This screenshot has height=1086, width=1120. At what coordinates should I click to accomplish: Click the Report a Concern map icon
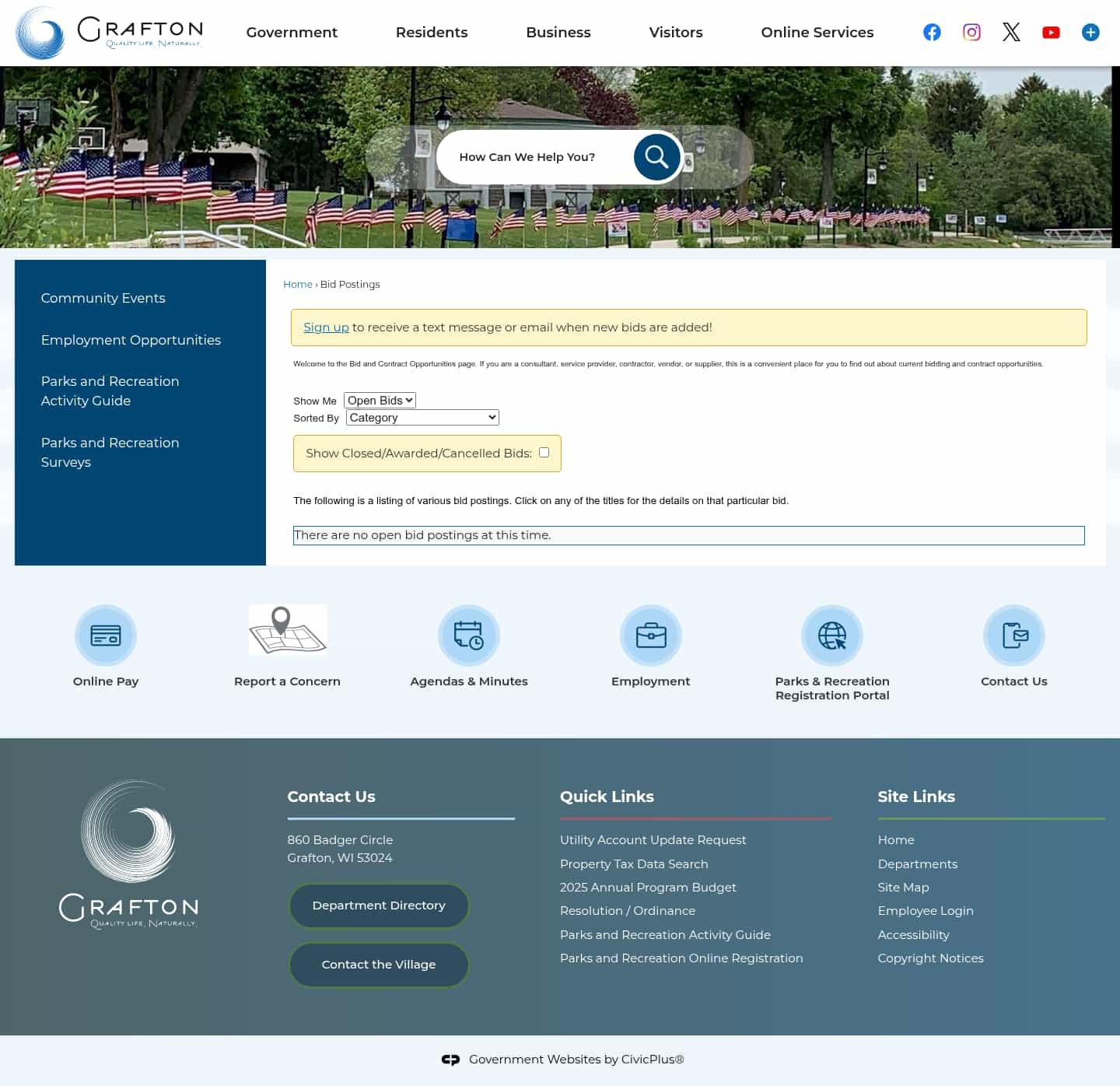[x=287, y=630]
